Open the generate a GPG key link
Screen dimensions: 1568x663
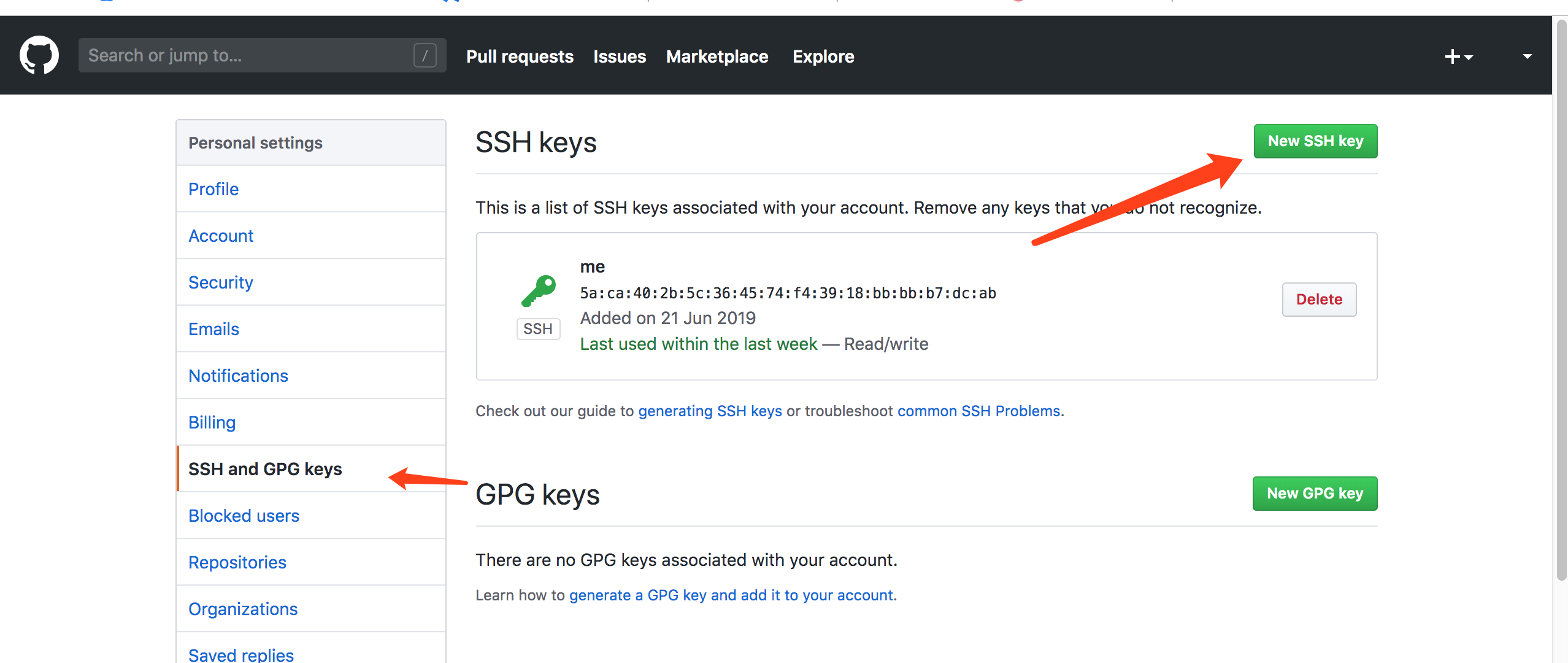[x=731, y=595]
